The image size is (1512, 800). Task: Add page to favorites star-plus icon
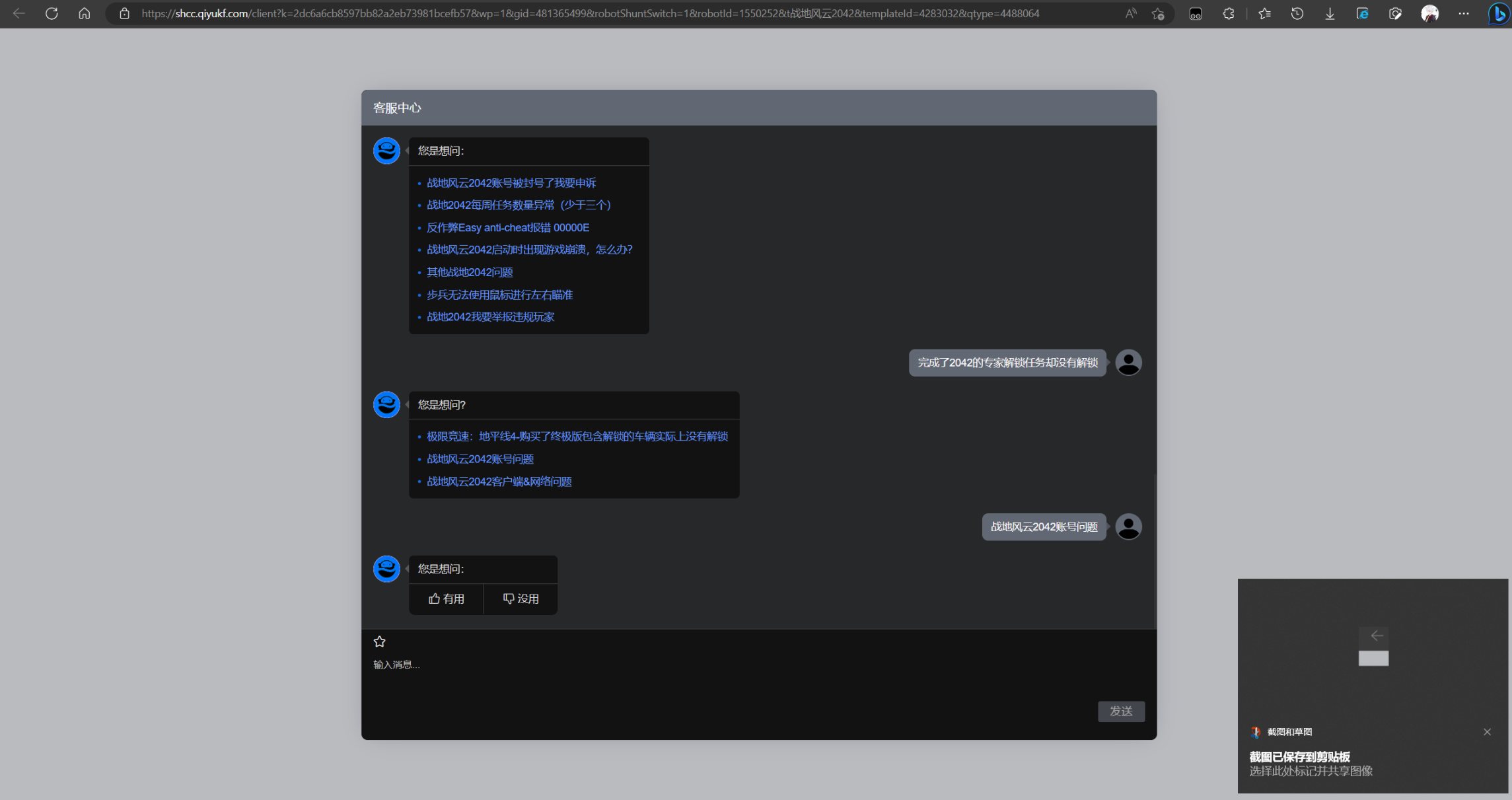(x=1158, y=13)
